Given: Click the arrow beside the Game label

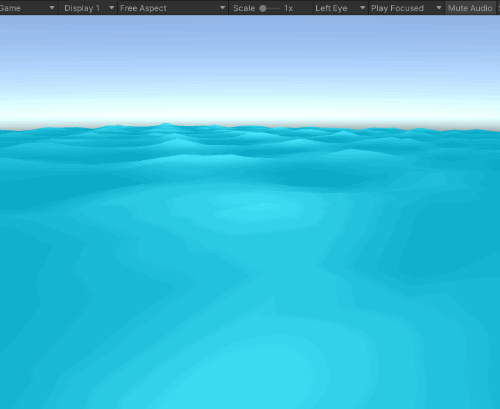Looking at the screenshot, I should point(52,8).
